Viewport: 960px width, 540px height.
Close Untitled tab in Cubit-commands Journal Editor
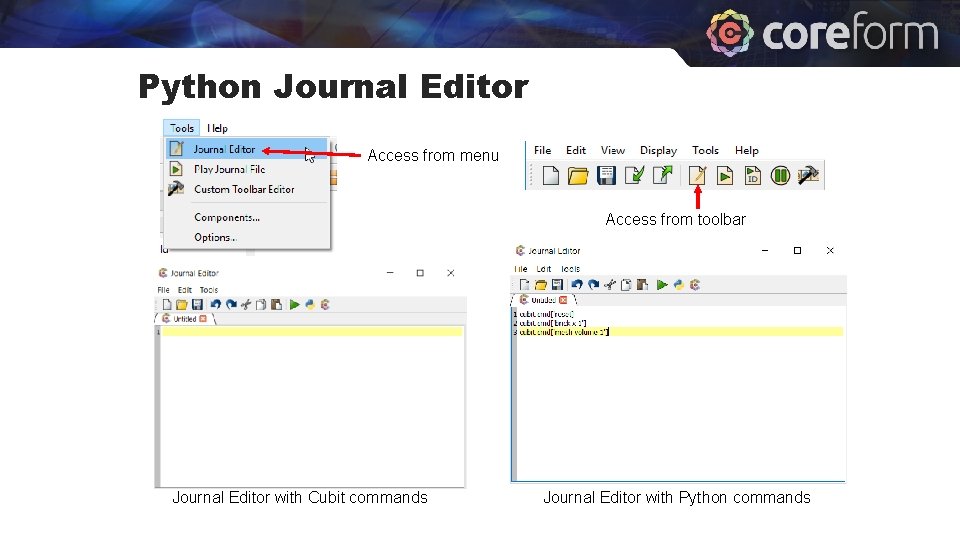(203, 319)
